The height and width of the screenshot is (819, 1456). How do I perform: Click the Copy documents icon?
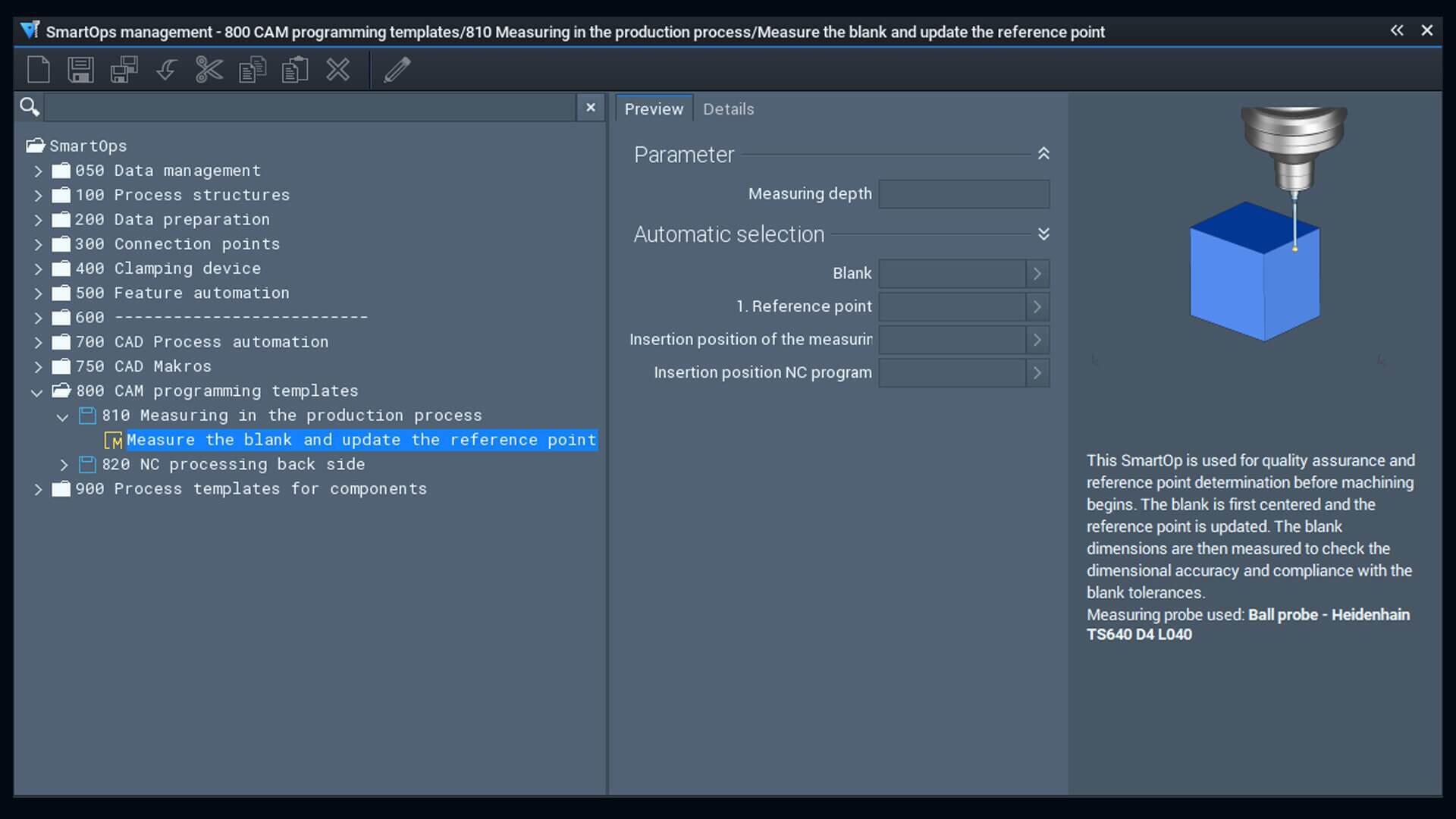pos(253,70)
